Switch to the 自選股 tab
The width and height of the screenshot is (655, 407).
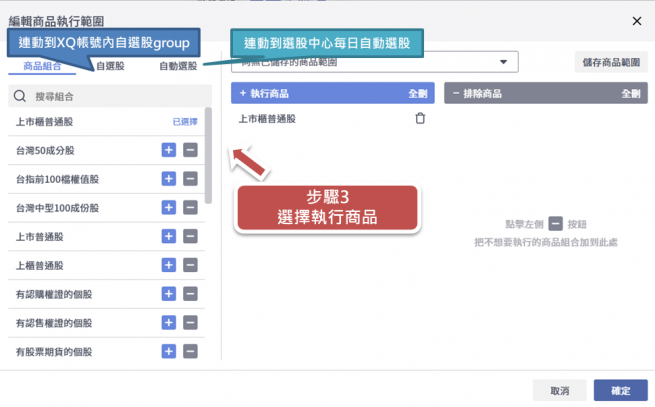[x=111, y=67]
